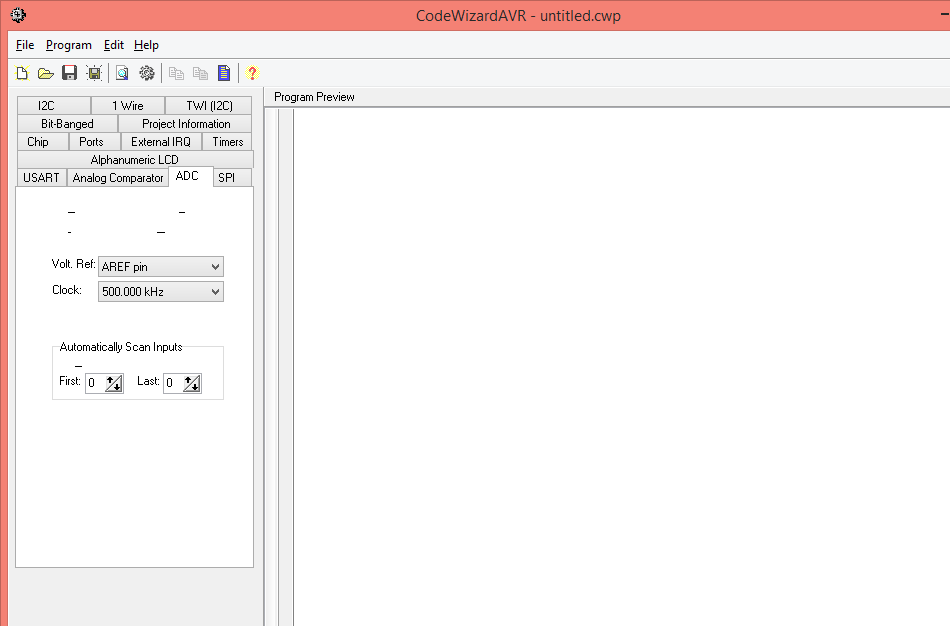Open a project with the folder icon
The height and width of the screenshot is (626, 950).
click(45, 73)
